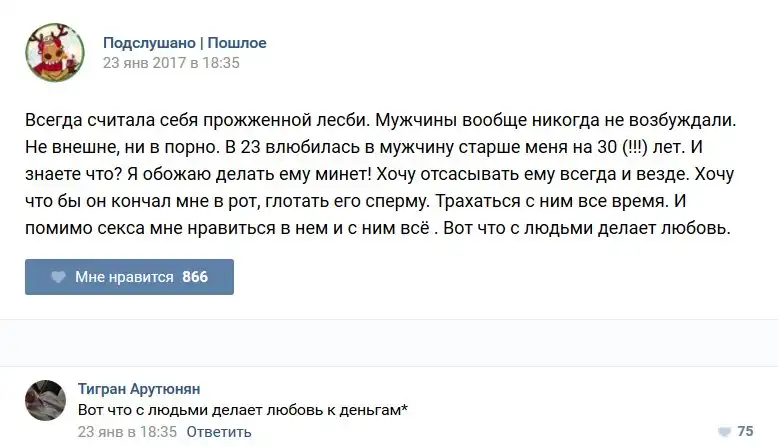
Task: Click the comment timestamp "23 янв в 18:35"
Action: [127, 432]
